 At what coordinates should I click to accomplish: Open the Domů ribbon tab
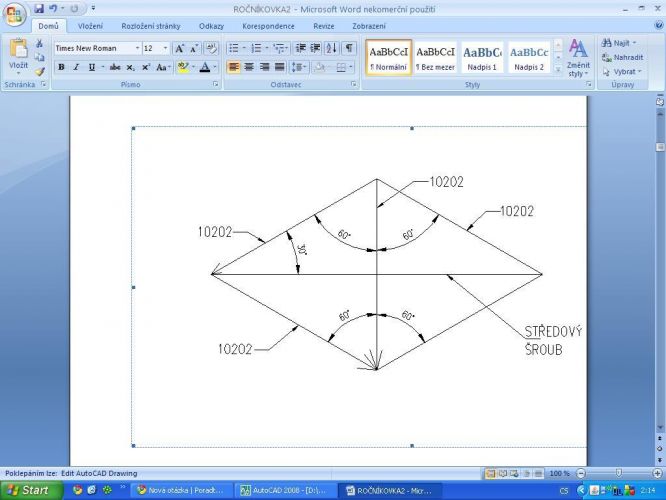click(x=48, y=26)
